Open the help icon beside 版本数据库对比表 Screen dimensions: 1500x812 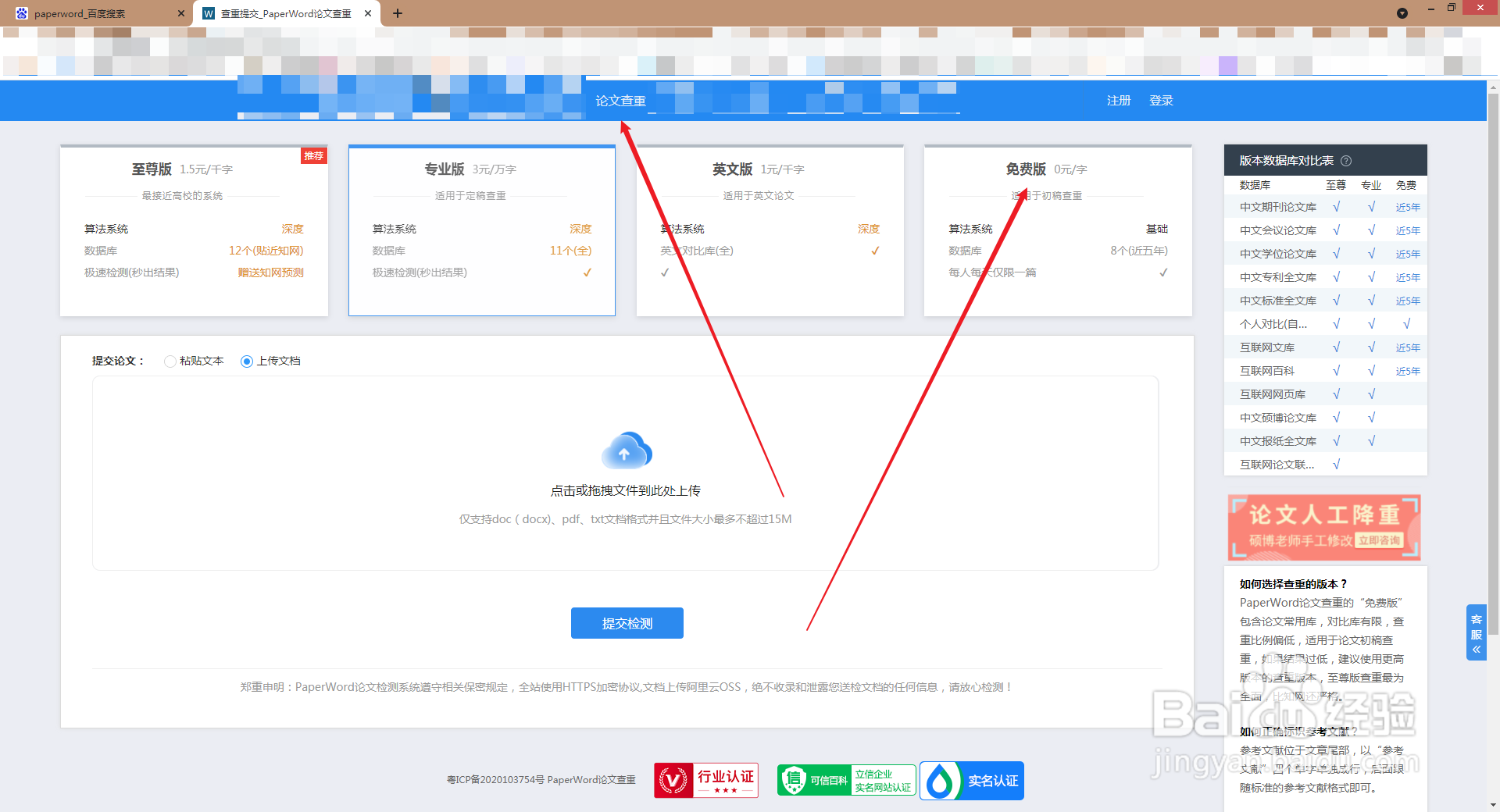[1346, 161]
